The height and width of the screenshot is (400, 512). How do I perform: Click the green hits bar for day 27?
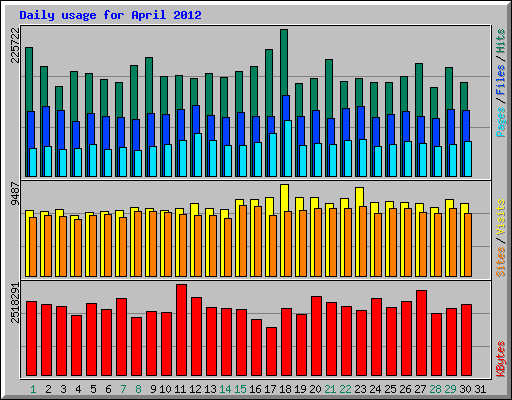tap(419, 89)
